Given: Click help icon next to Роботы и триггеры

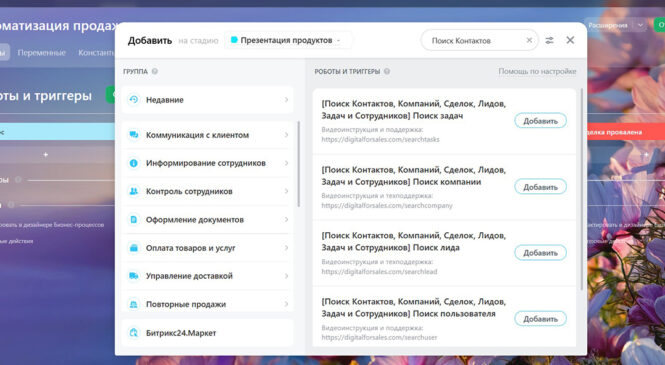Looking at the screenshot, I should click(387, 71).
